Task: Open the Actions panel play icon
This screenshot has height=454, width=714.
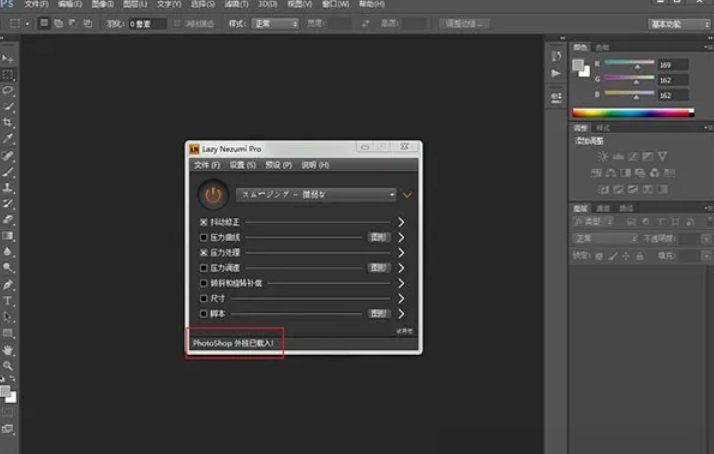Action: 556,73
